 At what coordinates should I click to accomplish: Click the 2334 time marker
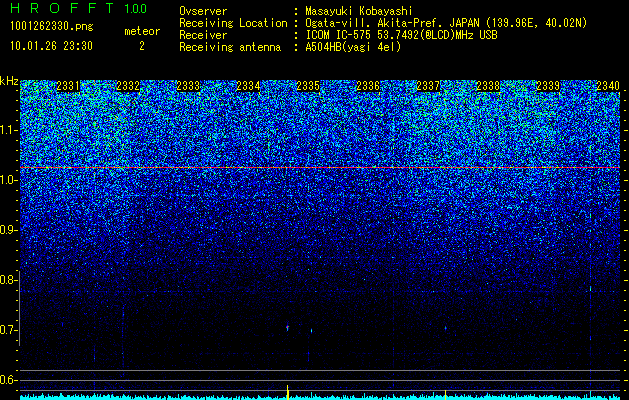(x=248, y=86)
